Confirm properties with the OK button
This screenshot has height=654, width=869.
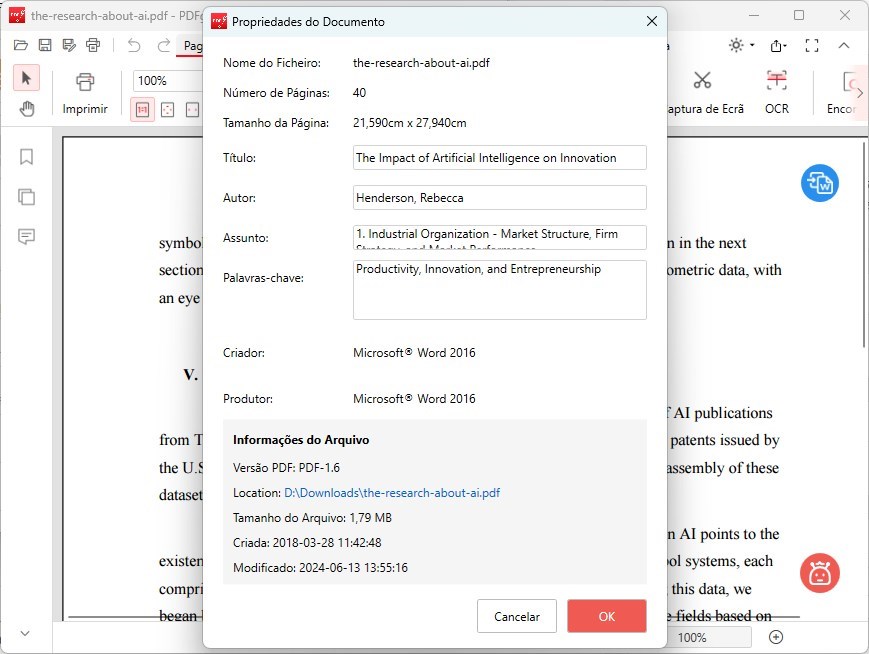coord(606,616)
